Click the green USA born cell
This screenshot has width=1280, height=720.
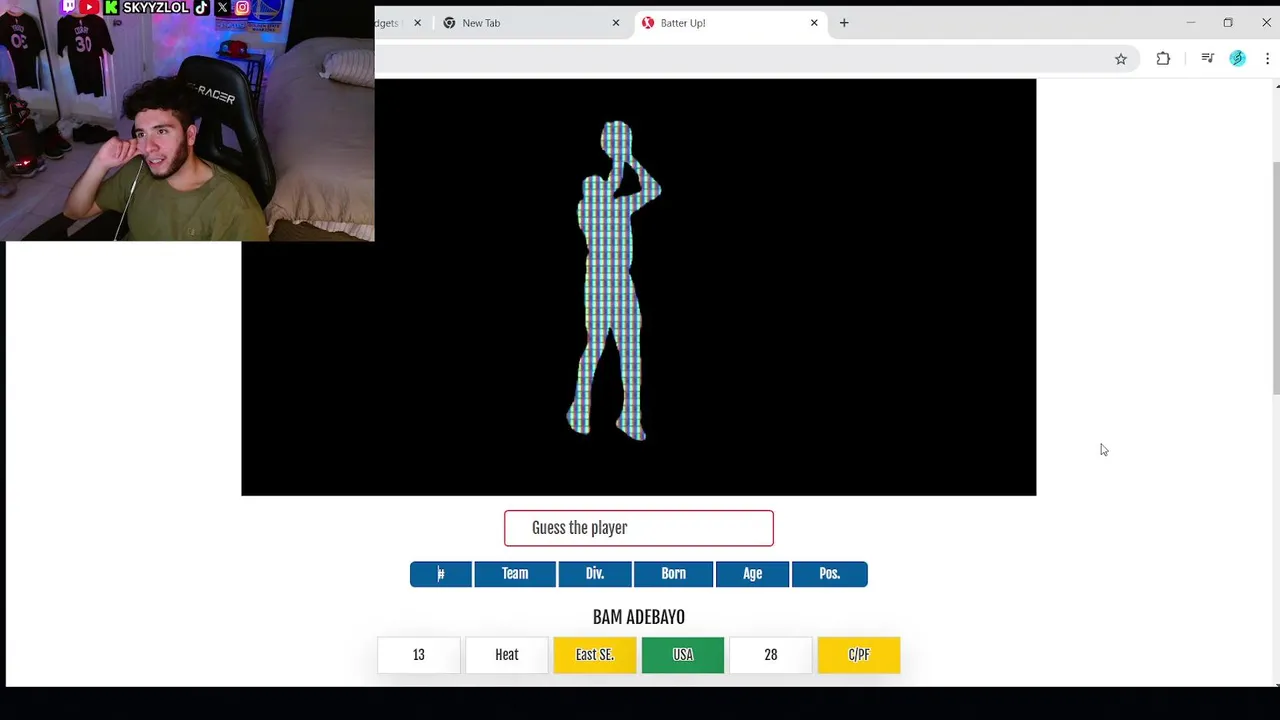click(x=683, y=655)
